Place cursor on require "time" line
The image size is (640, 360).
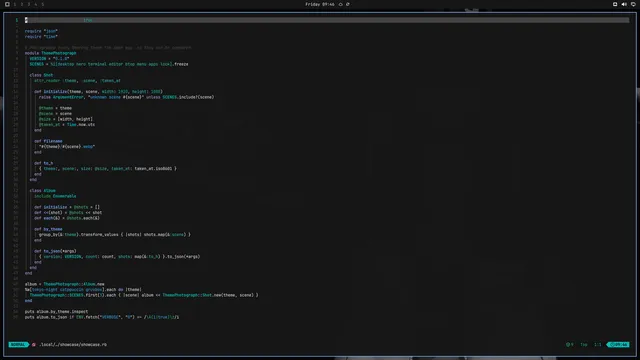point(41,36)
